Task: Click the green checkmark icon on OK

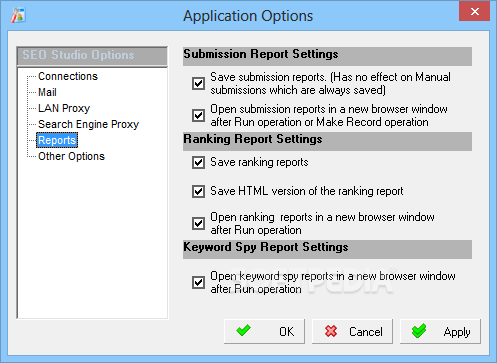Action: point(243,330)
